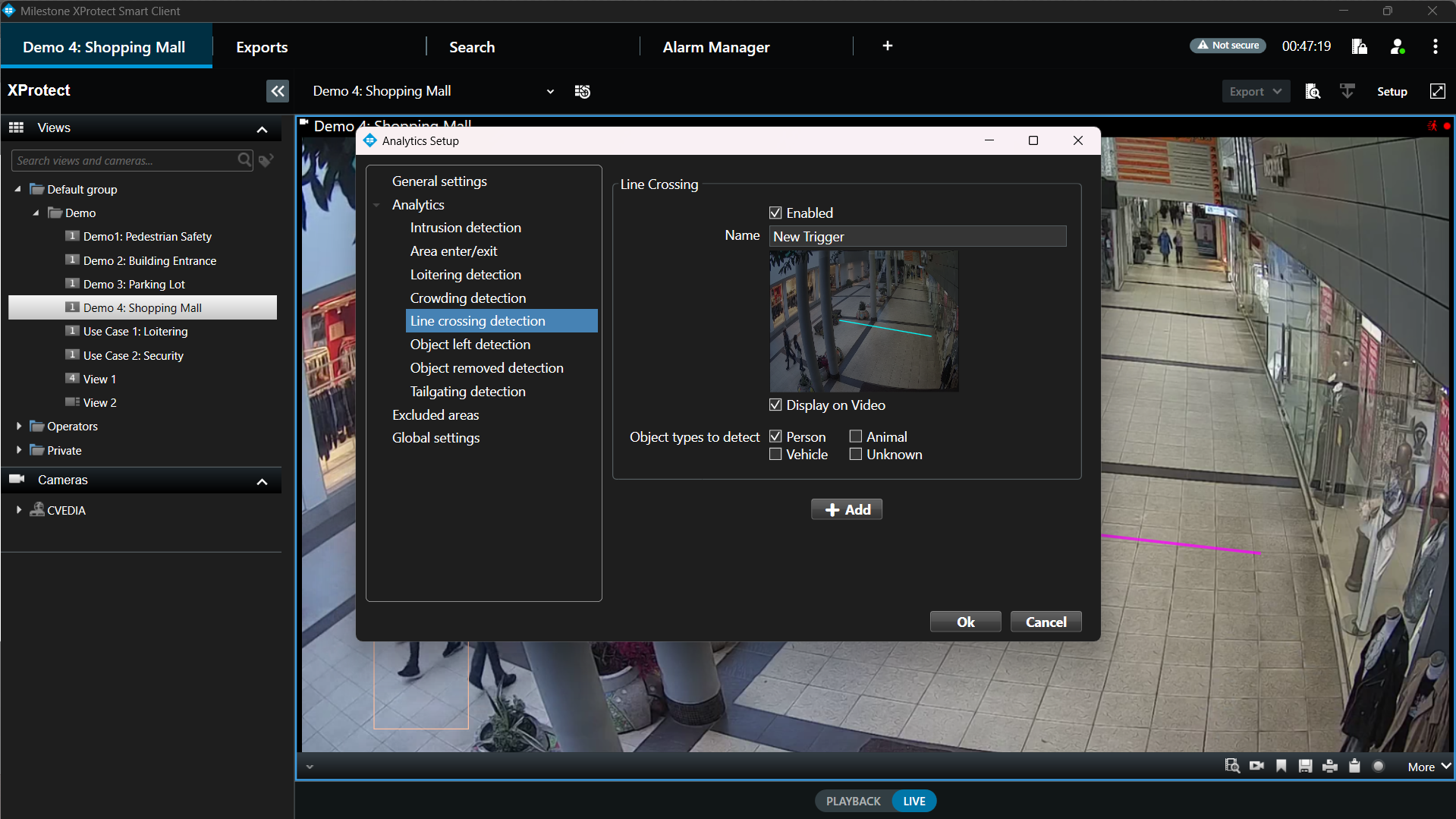Select Intrusion detection in Analytics
Screen dimensions: 1456x819
coord(465,228)
